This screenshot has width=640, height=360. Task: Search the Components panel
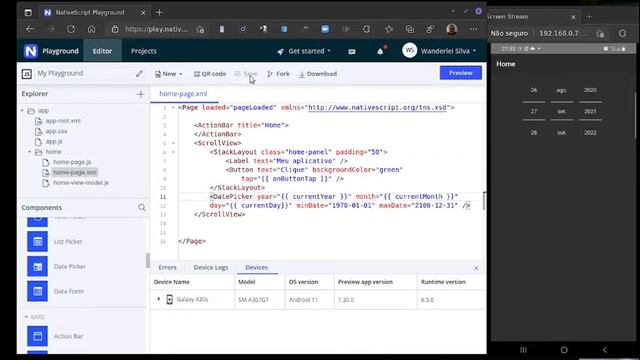pos(142,208)
